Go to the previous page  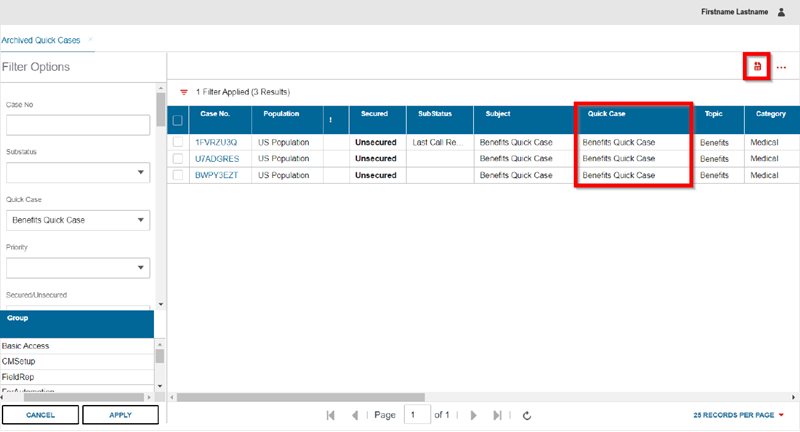(x=355, y=415)
